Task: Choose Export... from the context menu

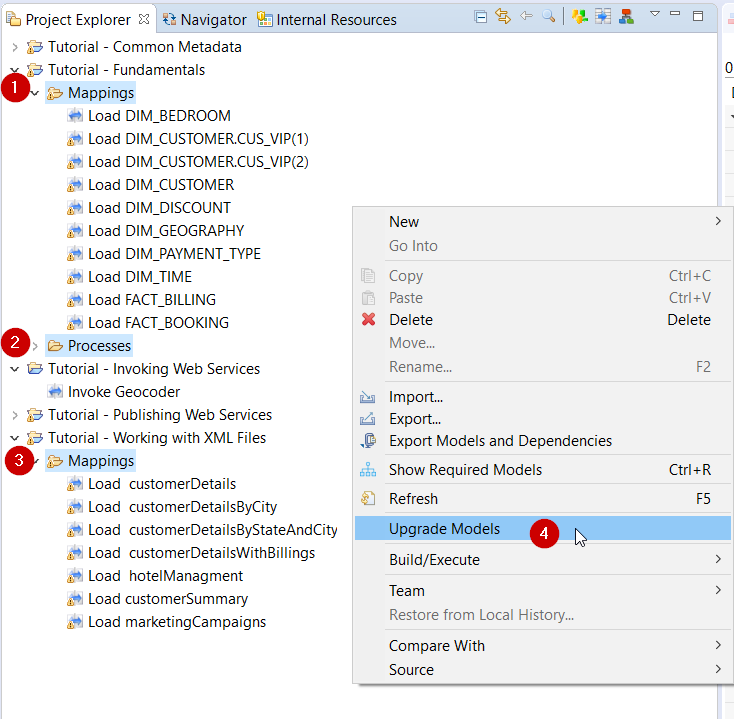Action: point(543,419)
